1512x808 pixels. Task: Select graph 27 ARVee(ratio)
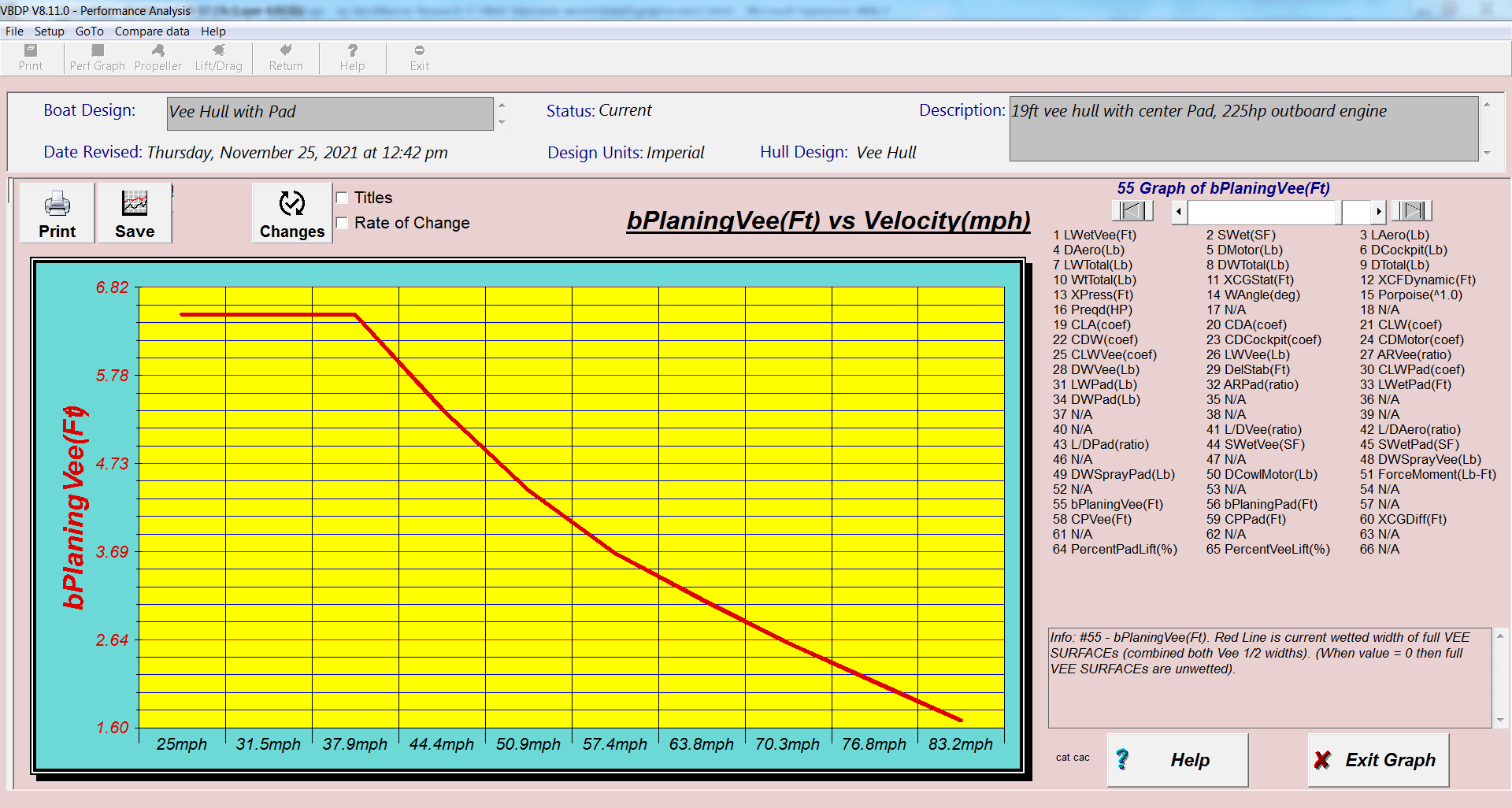(1406, 354)
